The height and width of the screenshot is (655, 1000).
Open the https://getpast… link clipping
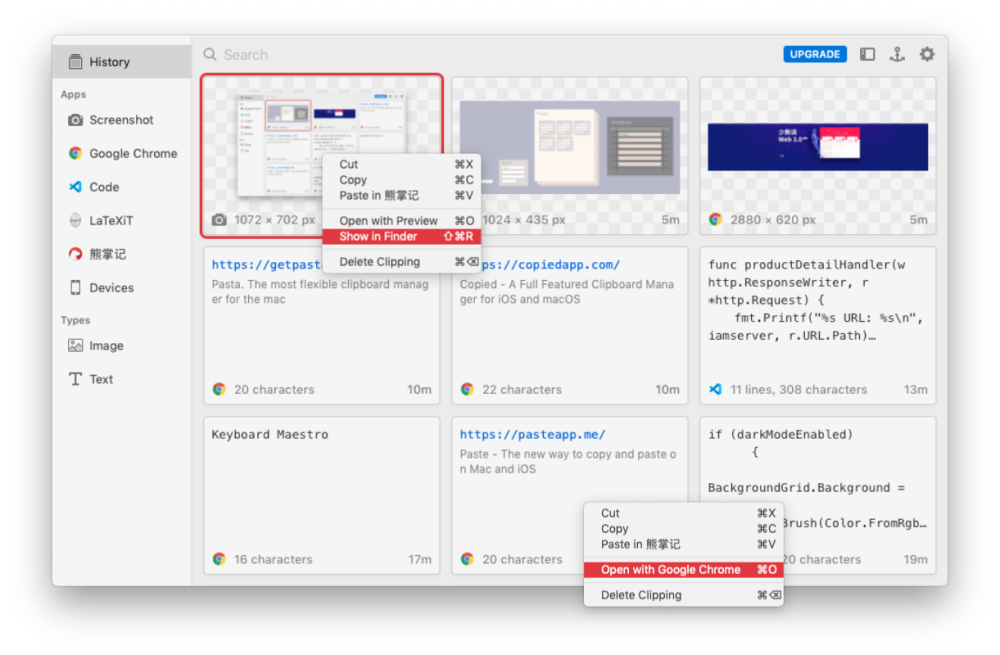click(x=267, y=265)
